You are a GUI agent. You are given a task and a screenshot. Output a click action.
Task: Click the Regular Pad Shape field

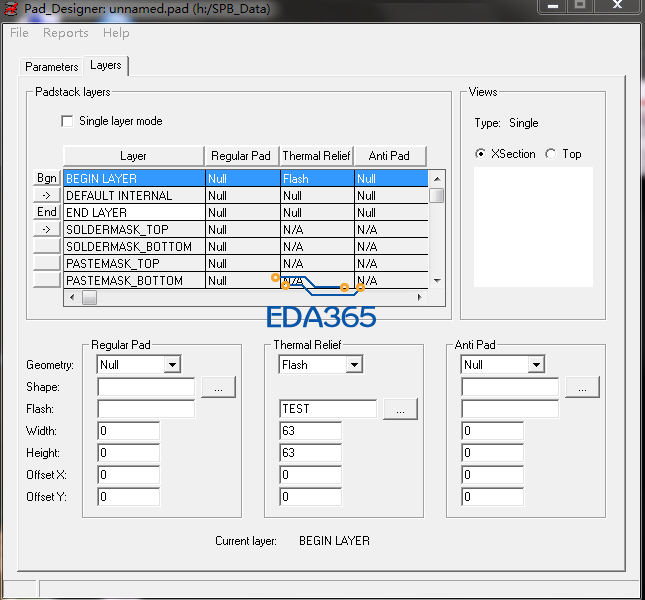(x=146, y=387)
